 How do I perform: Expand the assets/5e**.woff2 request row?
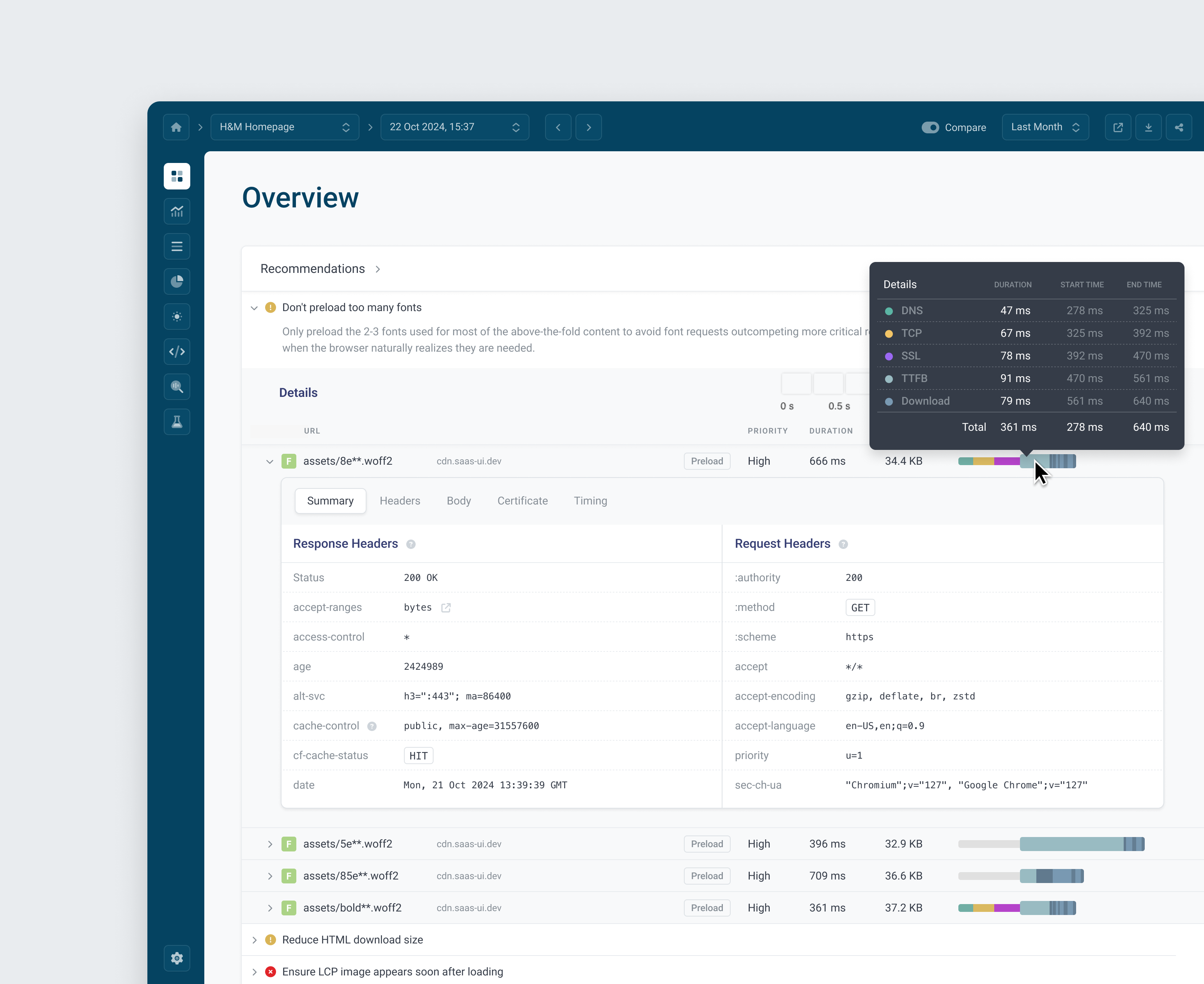(270, 843)
